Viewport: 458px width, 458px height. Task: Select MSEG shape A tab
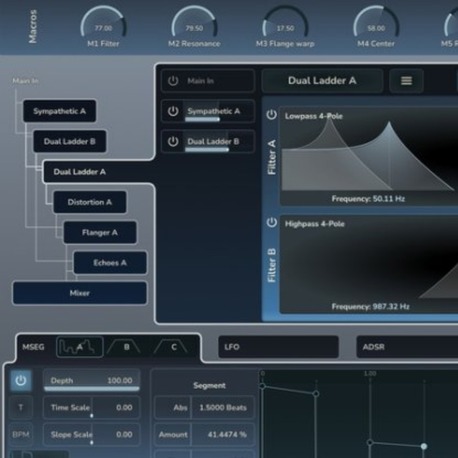tap(80, 347)
